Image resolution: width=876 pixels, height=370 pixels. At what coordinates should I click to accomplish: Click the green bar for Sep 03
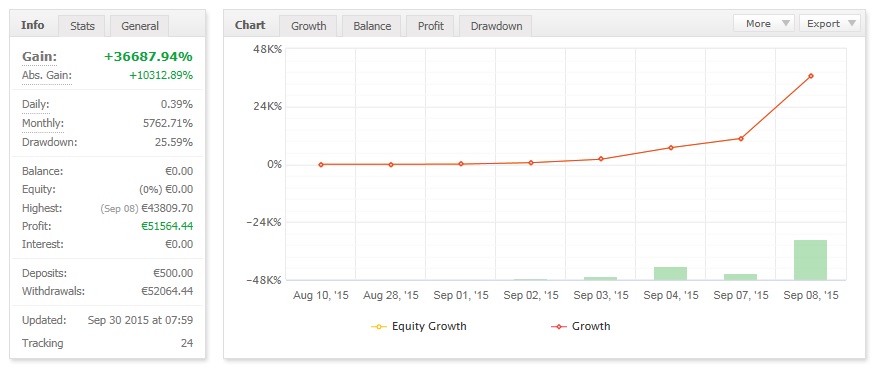coord(601,278)
